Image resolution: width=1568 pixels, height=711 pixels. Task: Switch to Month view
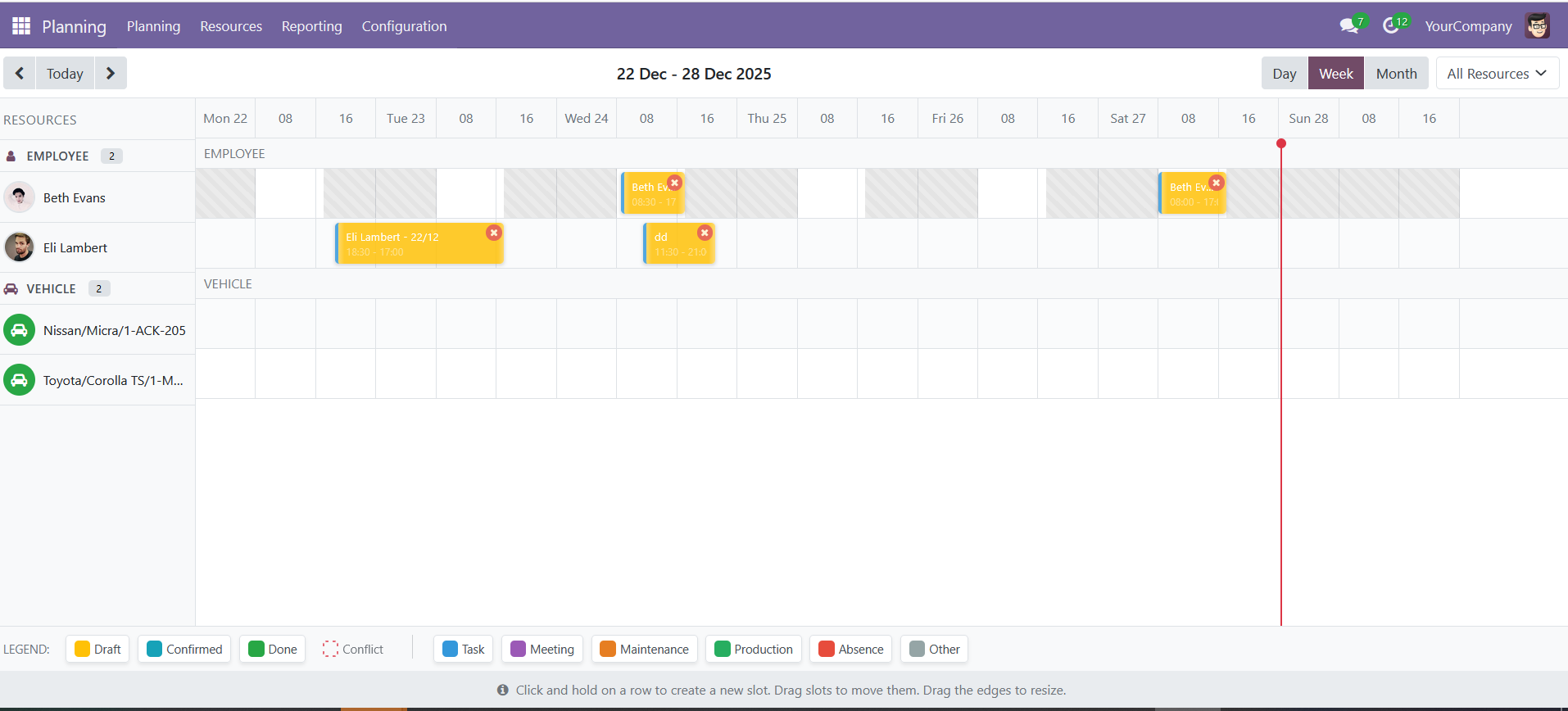pos(1397,74)
